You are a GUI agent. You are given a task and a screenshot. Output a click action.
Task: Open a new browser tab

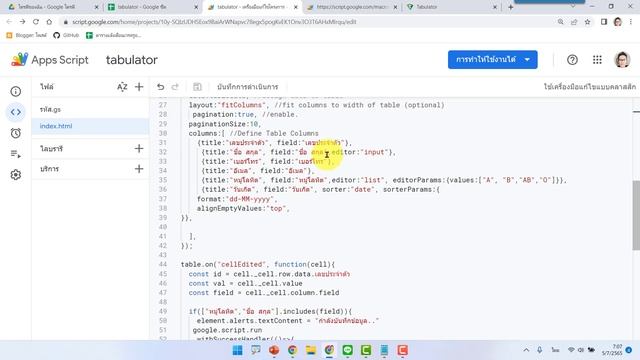click(511, 7)
